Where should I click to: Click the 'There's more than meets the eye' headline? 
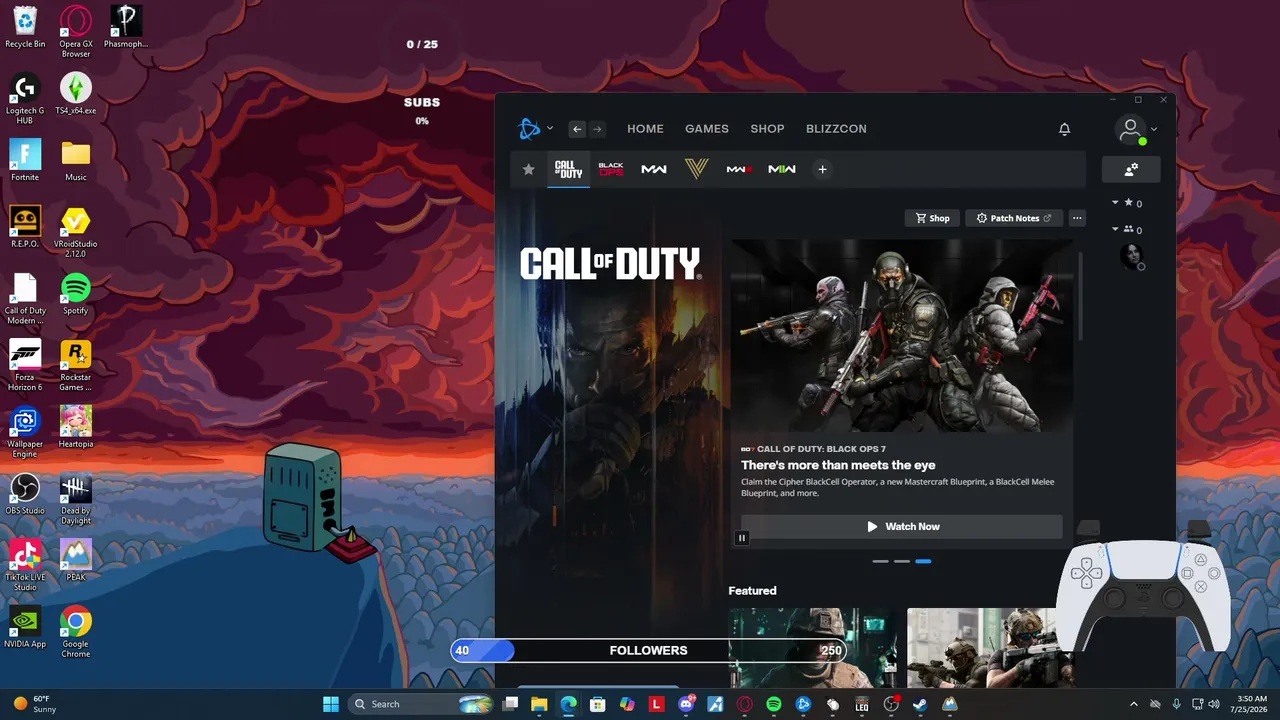click(838, 465)
